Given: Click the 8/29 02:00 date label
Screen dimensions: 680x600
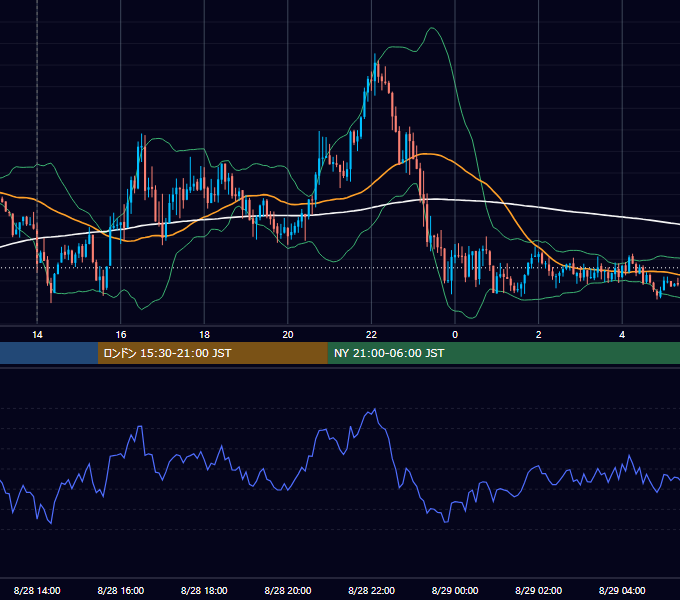Looking at the screenshot, I should (538, 590).
